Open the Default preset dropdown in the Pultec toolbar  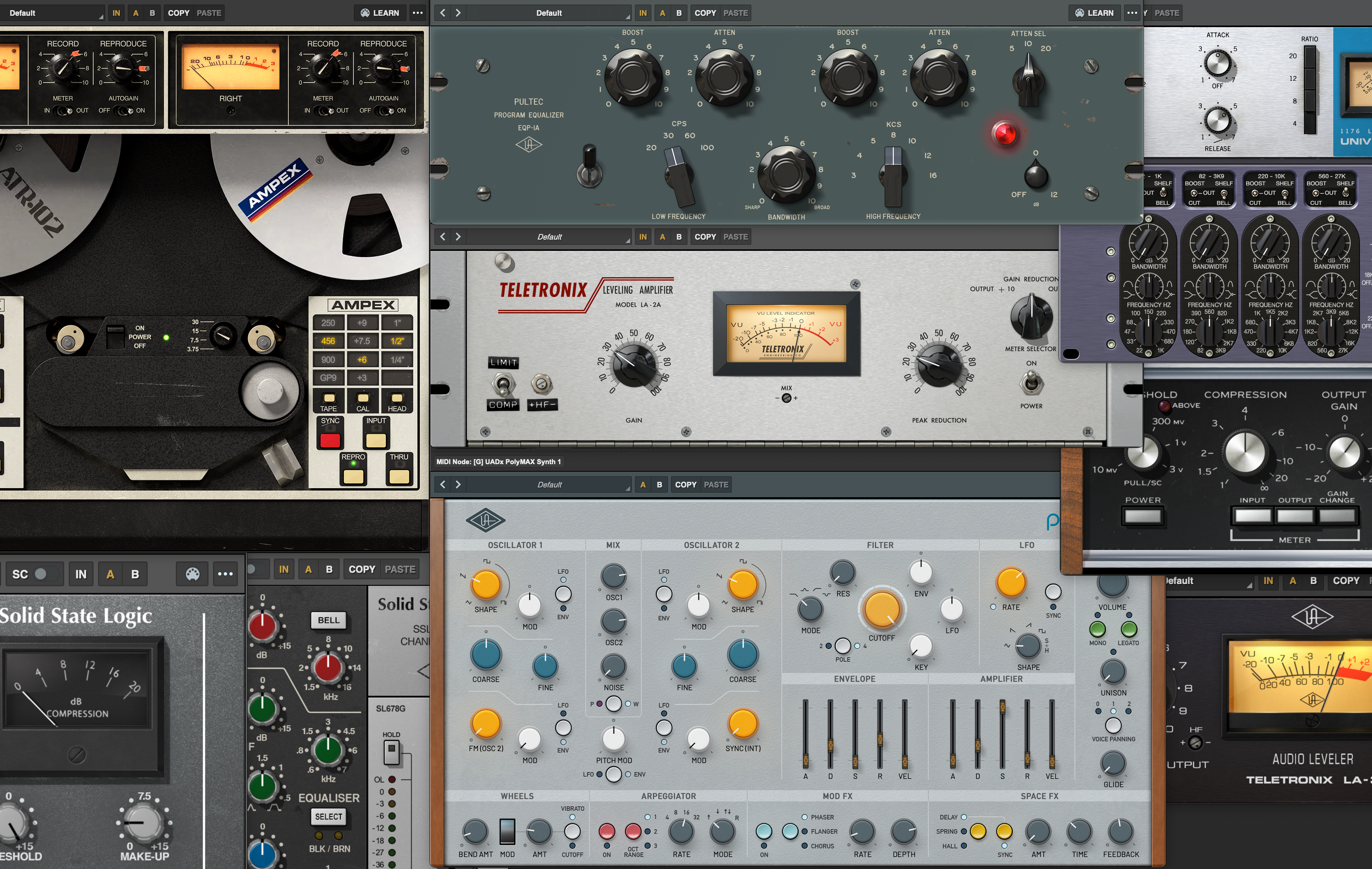pos(548,12)
